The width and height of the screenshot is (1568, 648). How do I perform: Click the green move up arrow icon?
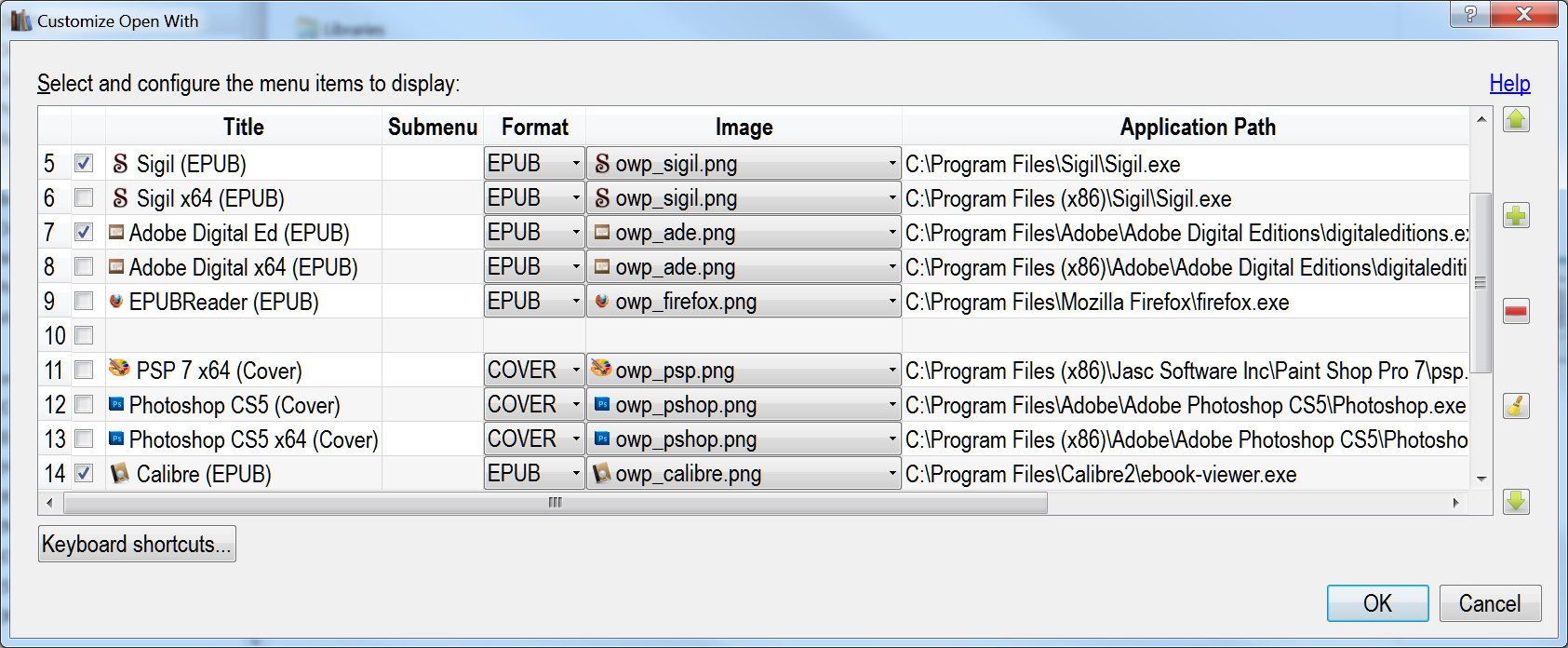coord(1516,120)
